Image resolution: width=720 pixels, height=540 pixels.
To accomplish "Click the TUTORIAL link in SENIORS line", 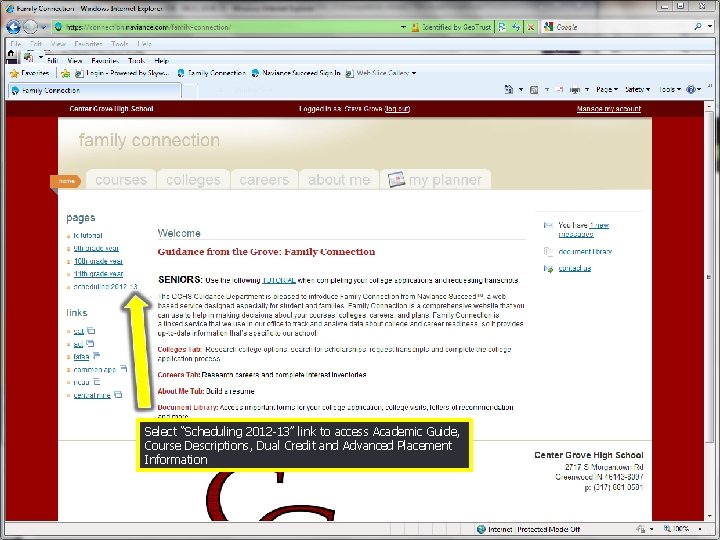I will tap(279, 280).
